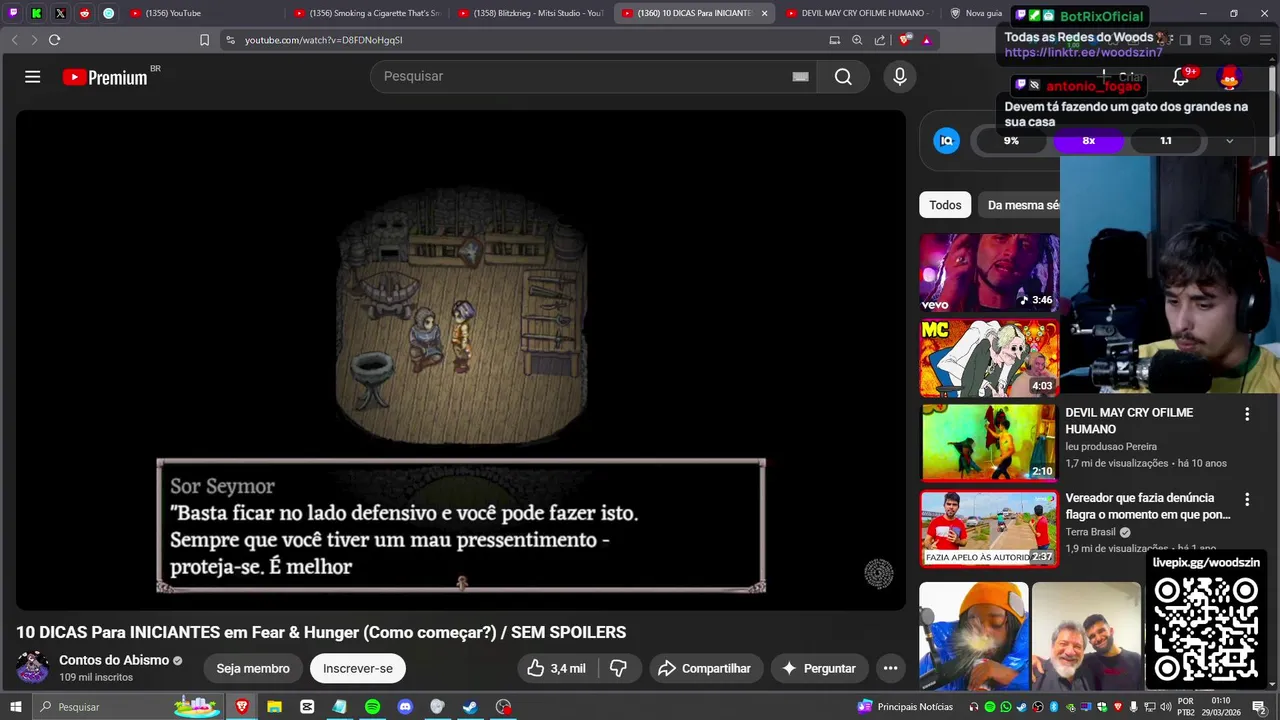The height and width of the screenshot is (720, 1280).
Task: Click the Perguntar ask button
Action: tap(819, 668)
